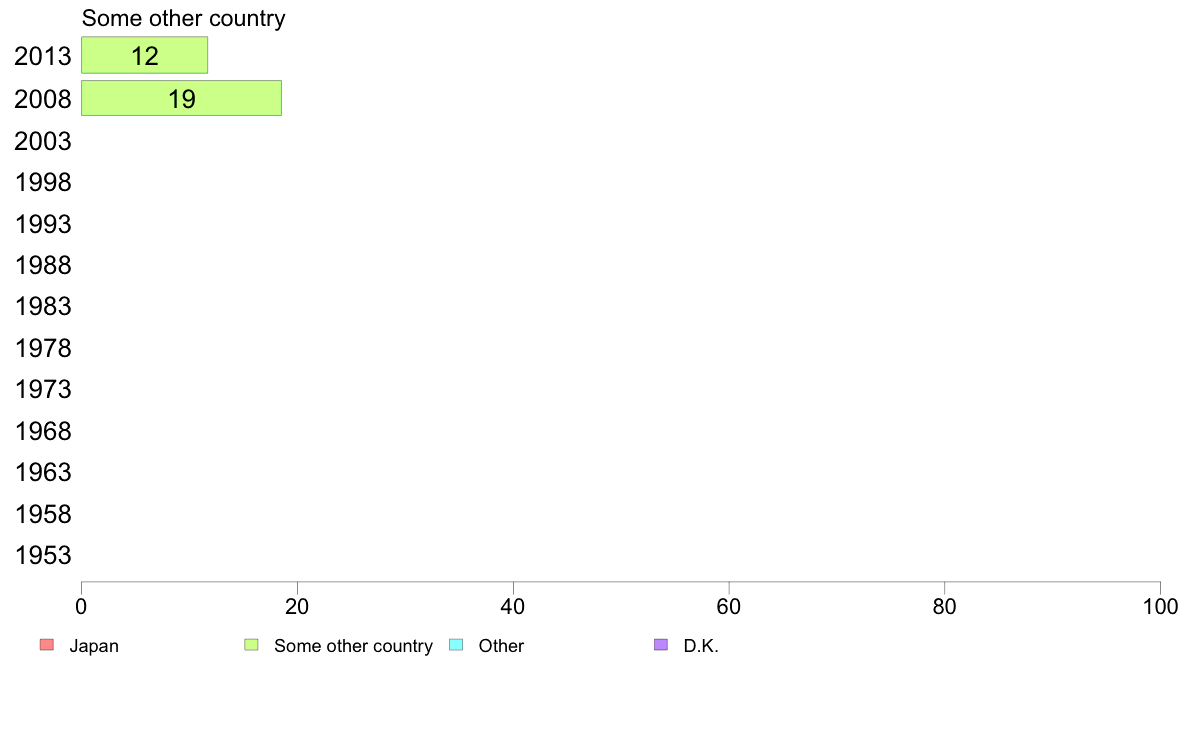
Task: Click the cyan Other legend swatch
Action: pos(456,645)
